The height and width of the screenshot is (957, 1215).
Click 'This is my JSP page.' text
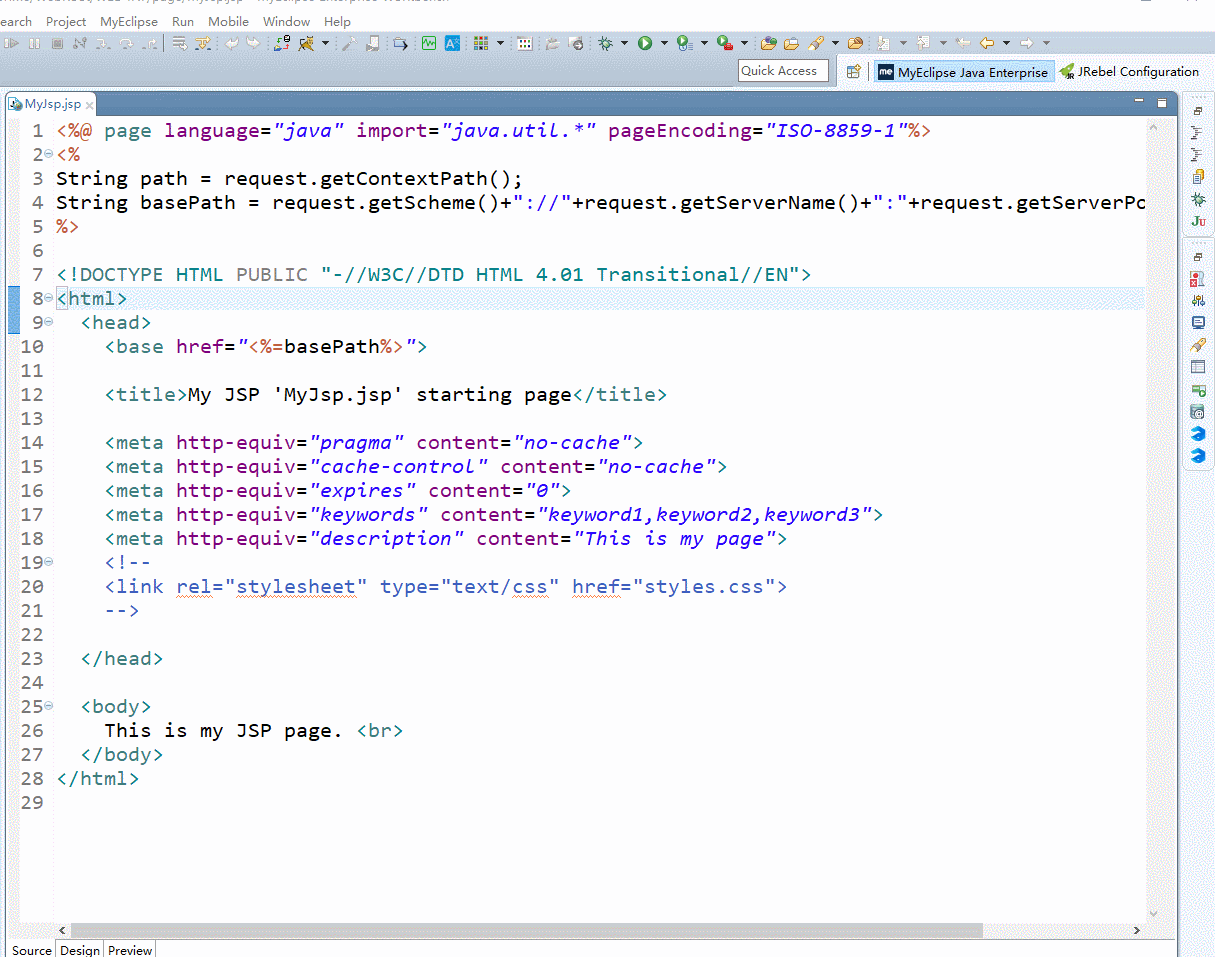224,731
